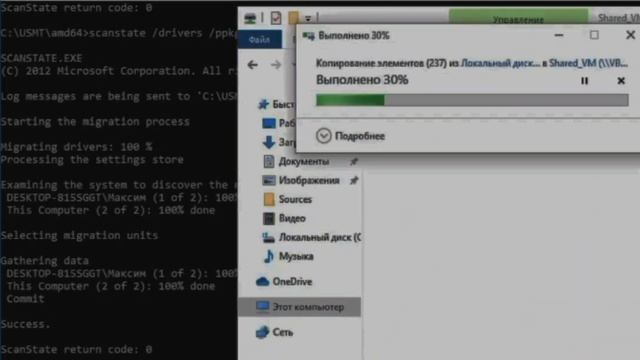Click the Документы document icon
Viewport: 640px width, 360px height.
[x=269, y=162]
